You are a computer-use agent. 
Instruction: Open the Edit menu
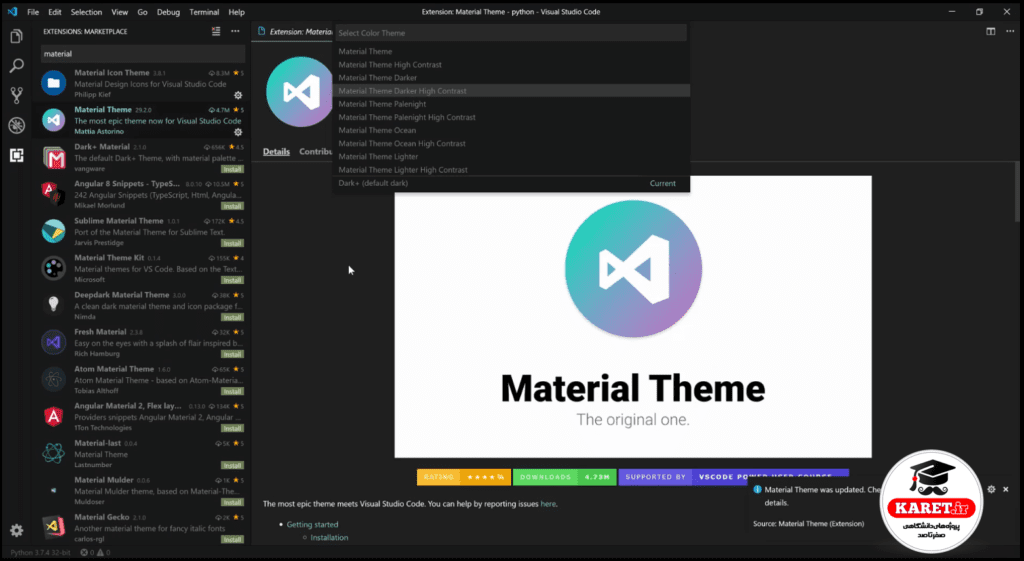point(55,12)
